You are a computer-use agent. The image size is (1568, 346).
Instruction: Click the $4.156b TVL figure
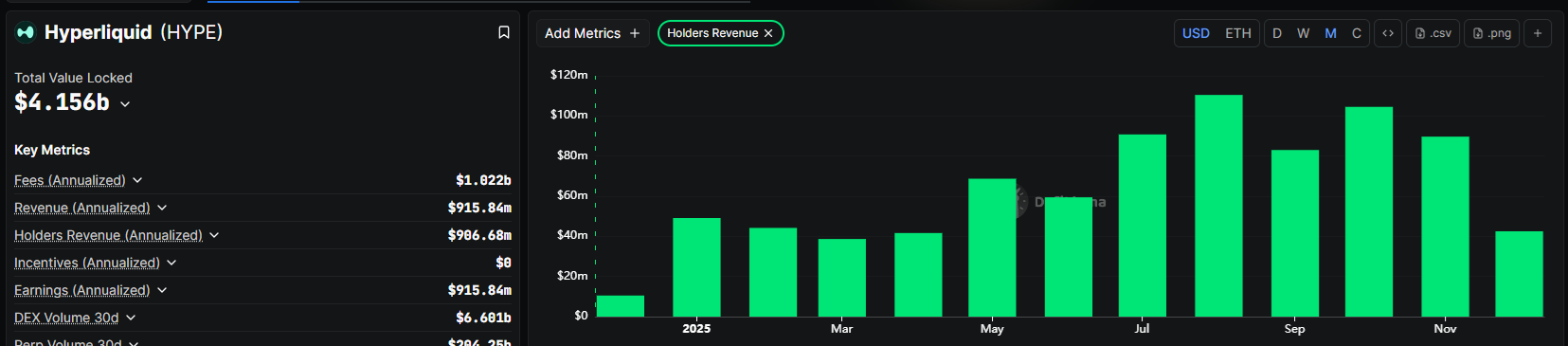[x=62, y=102]
